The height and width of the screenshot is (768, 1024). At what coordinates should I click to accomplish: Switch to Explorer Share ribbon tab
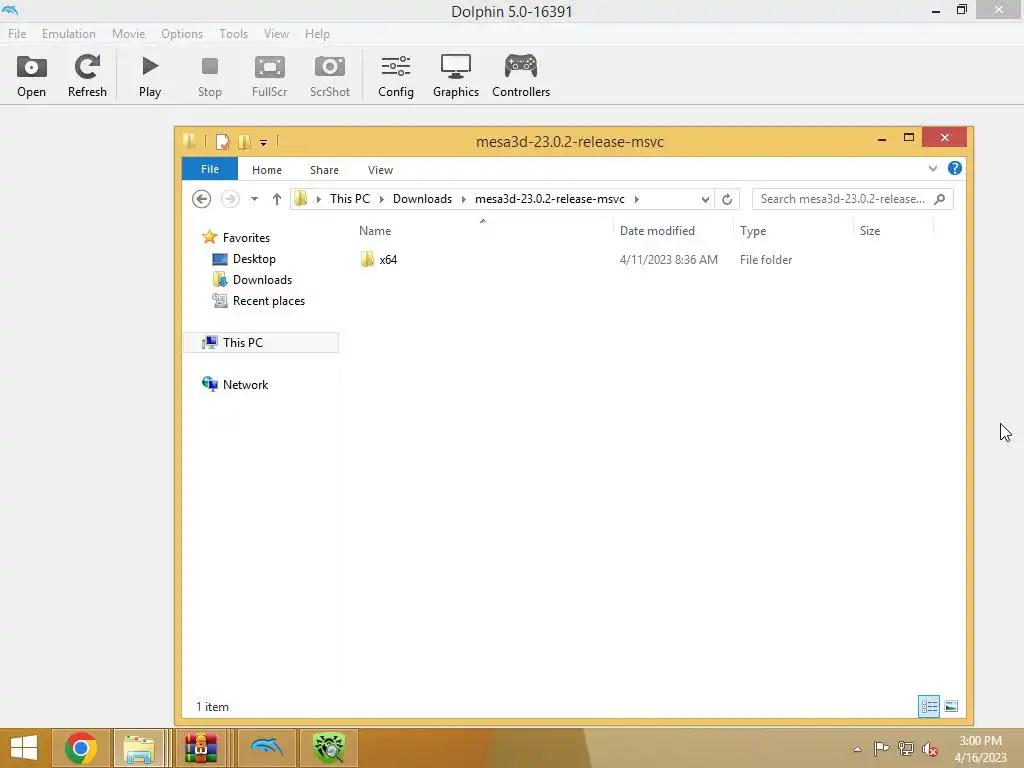[324, 170]
